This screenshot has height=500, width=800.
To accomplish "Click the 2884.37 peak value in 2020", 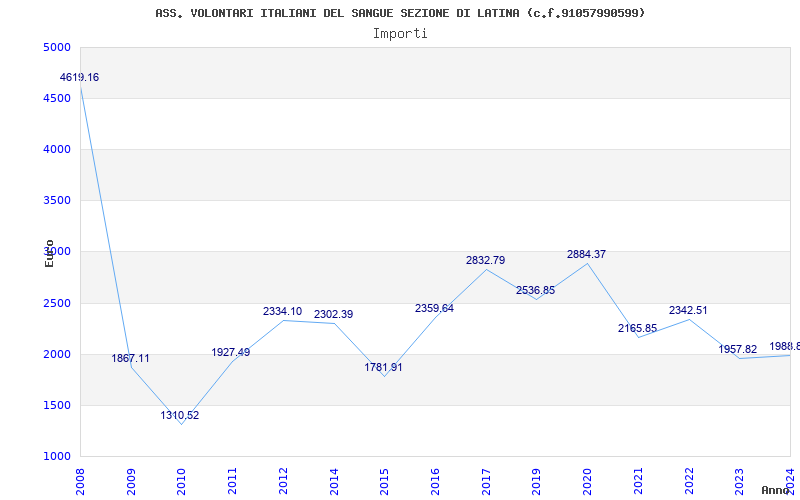I will pos(586,255).
